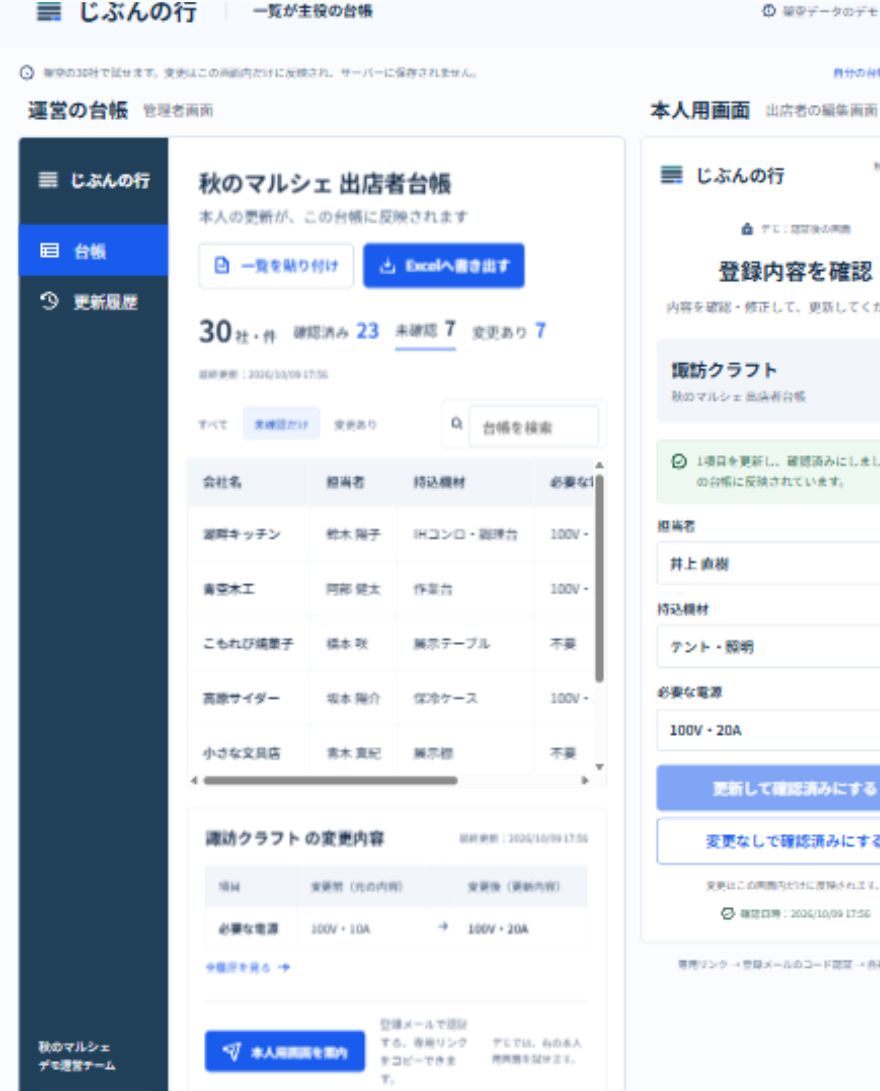The width and height of the screenshot is (880, 1091).
Task: Click the table's scroll-down arrow
Action: click(599, 767)
